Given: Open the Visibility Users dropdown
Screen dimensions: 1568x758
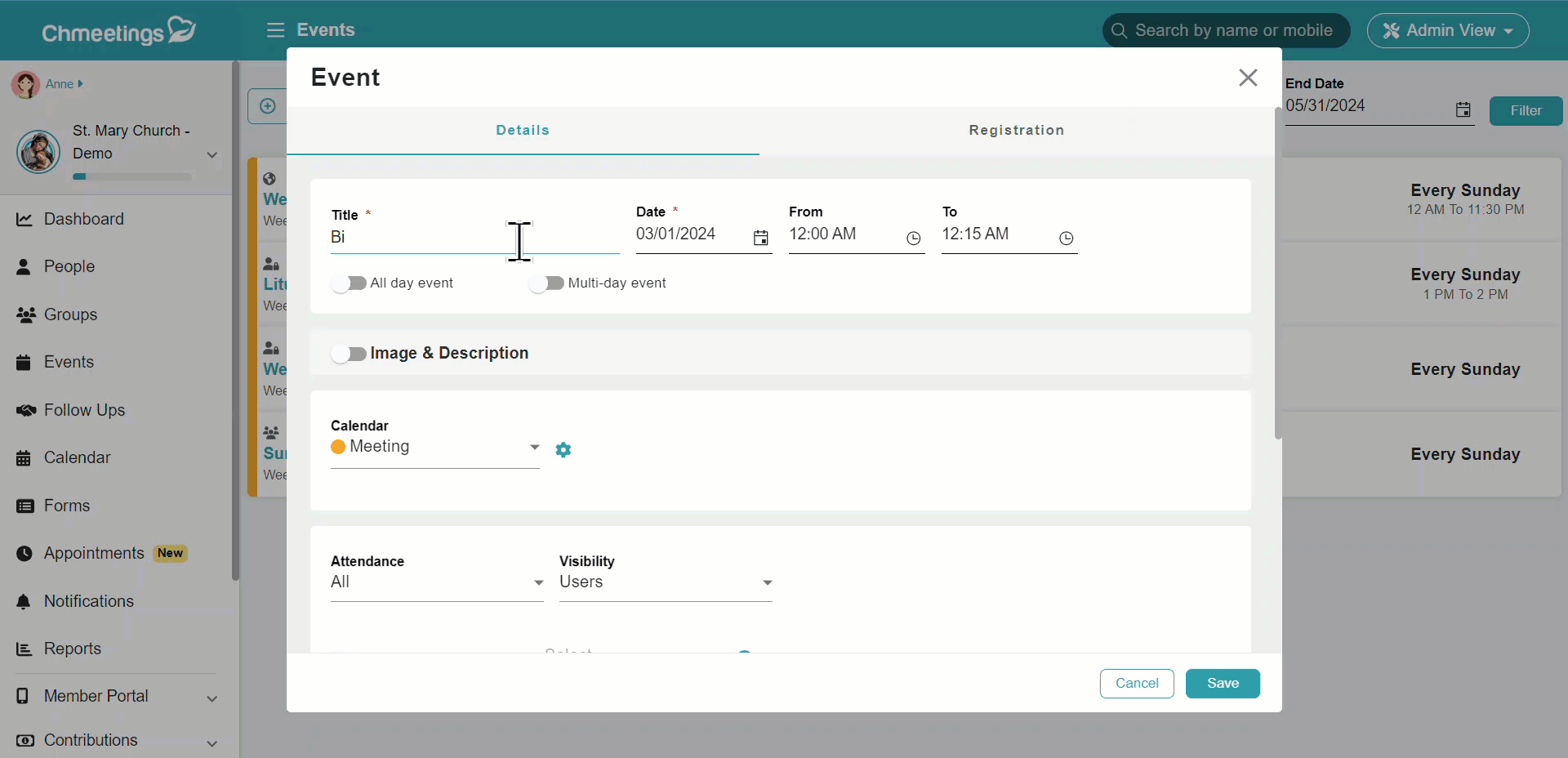Looking at the screenshot, I should tap(666, 582).
